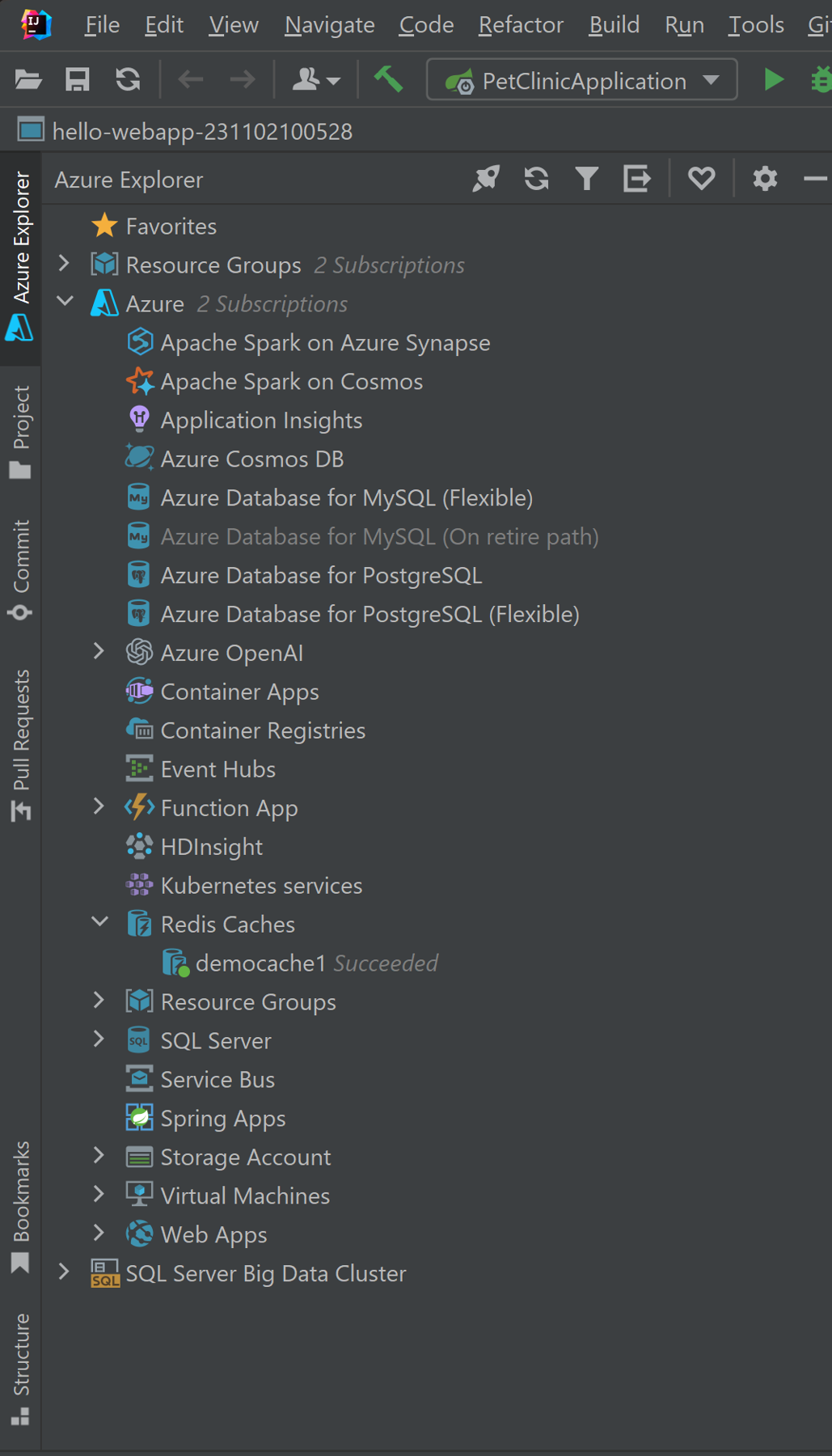Open the Run menu
Image resolution: width=832 pixels, height=1456 pixels.
(x=684, y=25)
